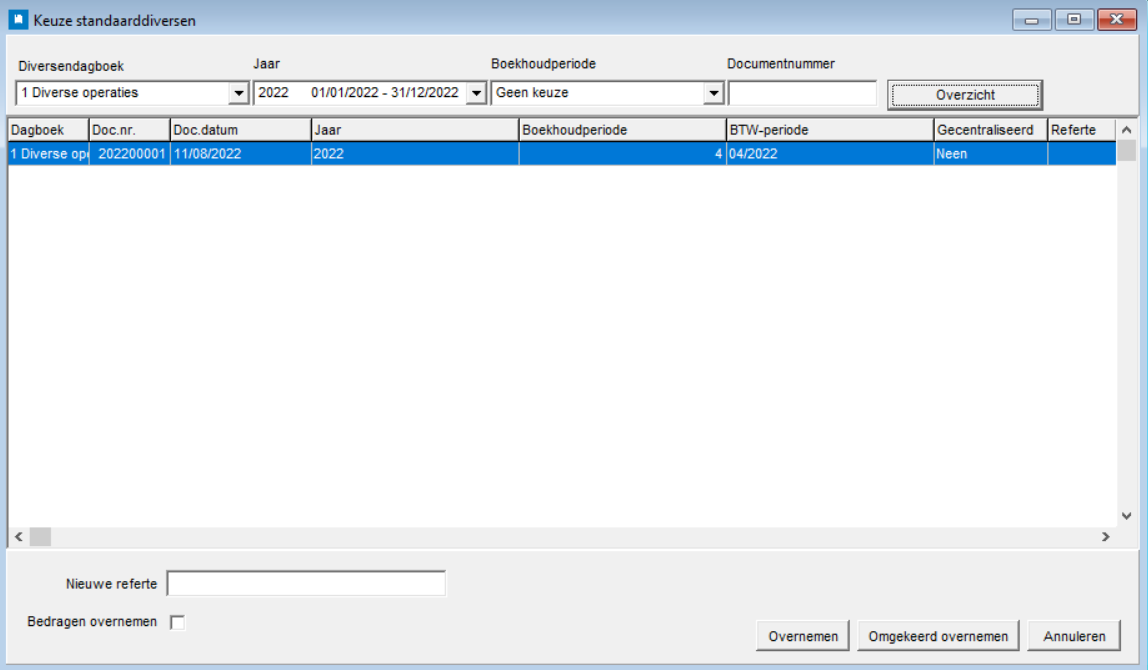Close the Keuze standaarddiversen window
1148x670 pixels.
(x=1117, y=20)
